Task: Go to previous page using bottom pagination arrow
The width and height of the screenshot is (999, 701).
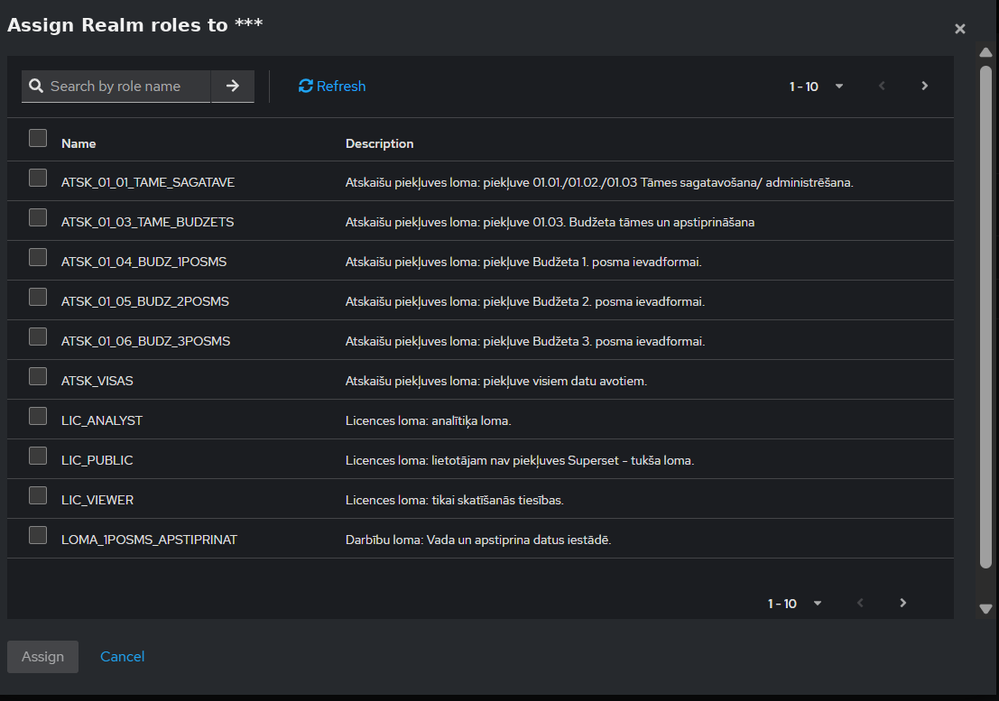Action: coord(860,603)
